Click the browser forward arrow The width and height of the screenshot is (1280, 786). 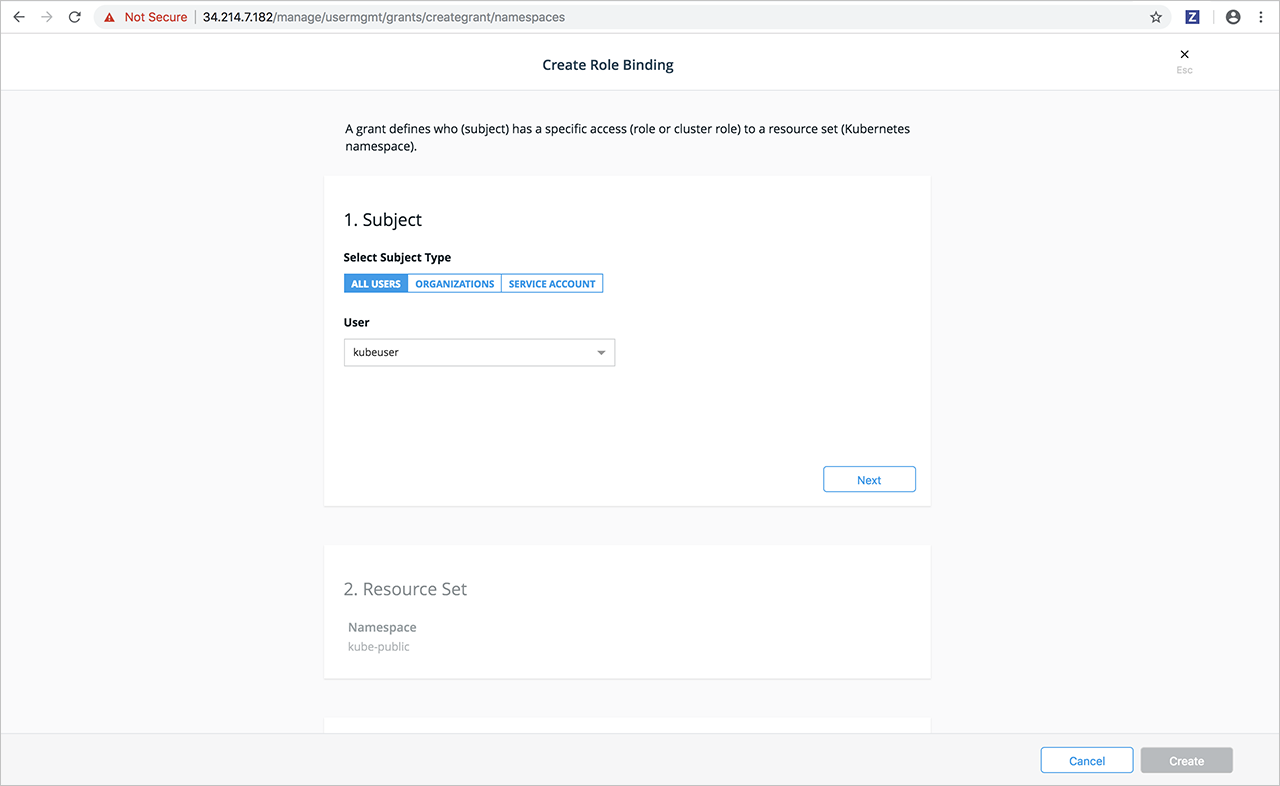pyautogui.click(x=46, y=17)
